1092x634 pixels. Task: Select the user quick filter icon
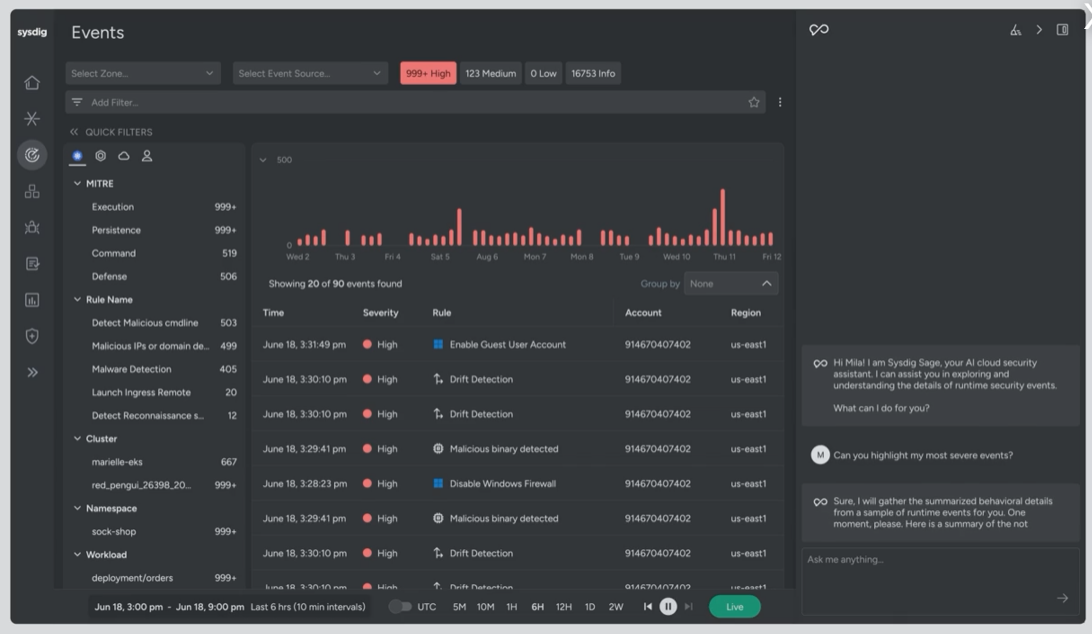click(147, 156)
